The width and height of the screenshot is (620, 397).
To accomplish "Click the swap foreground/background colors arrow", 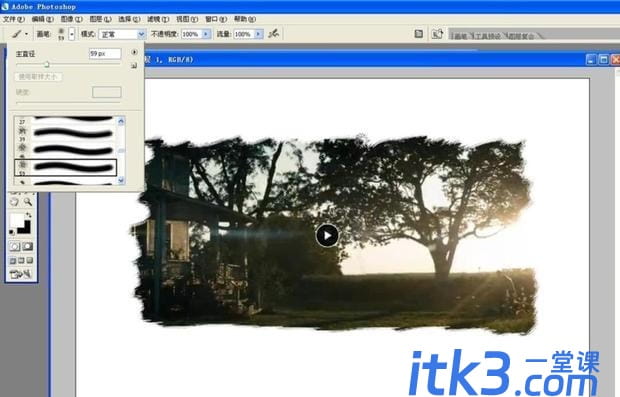I will pyautogui.click(x=28, y=215).
